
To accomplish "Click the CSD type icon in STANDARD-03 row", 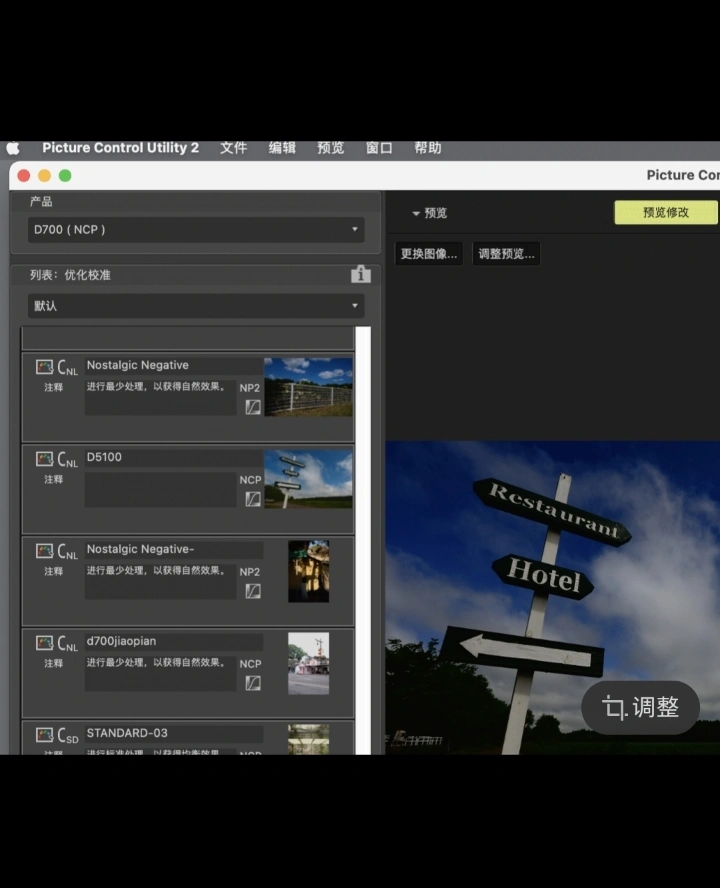I will click(67, 736).
